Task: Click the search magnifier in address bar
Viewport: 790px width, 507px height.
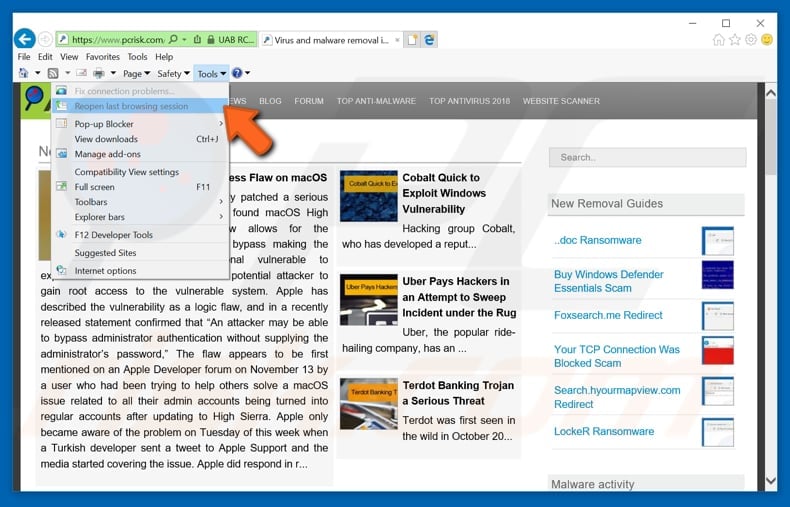Action: coord(173,39)
